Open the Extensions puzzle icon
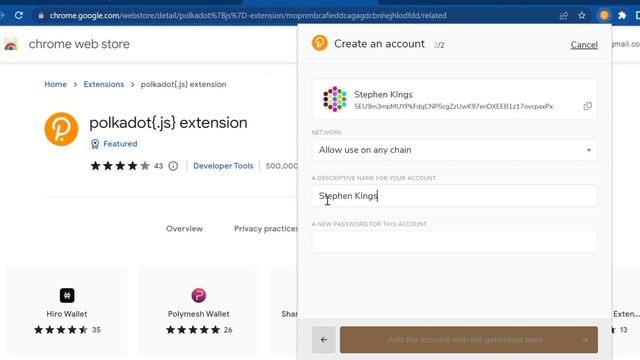Image resolution: width=640 pixels, height=360 pixels. click(622, 16)
